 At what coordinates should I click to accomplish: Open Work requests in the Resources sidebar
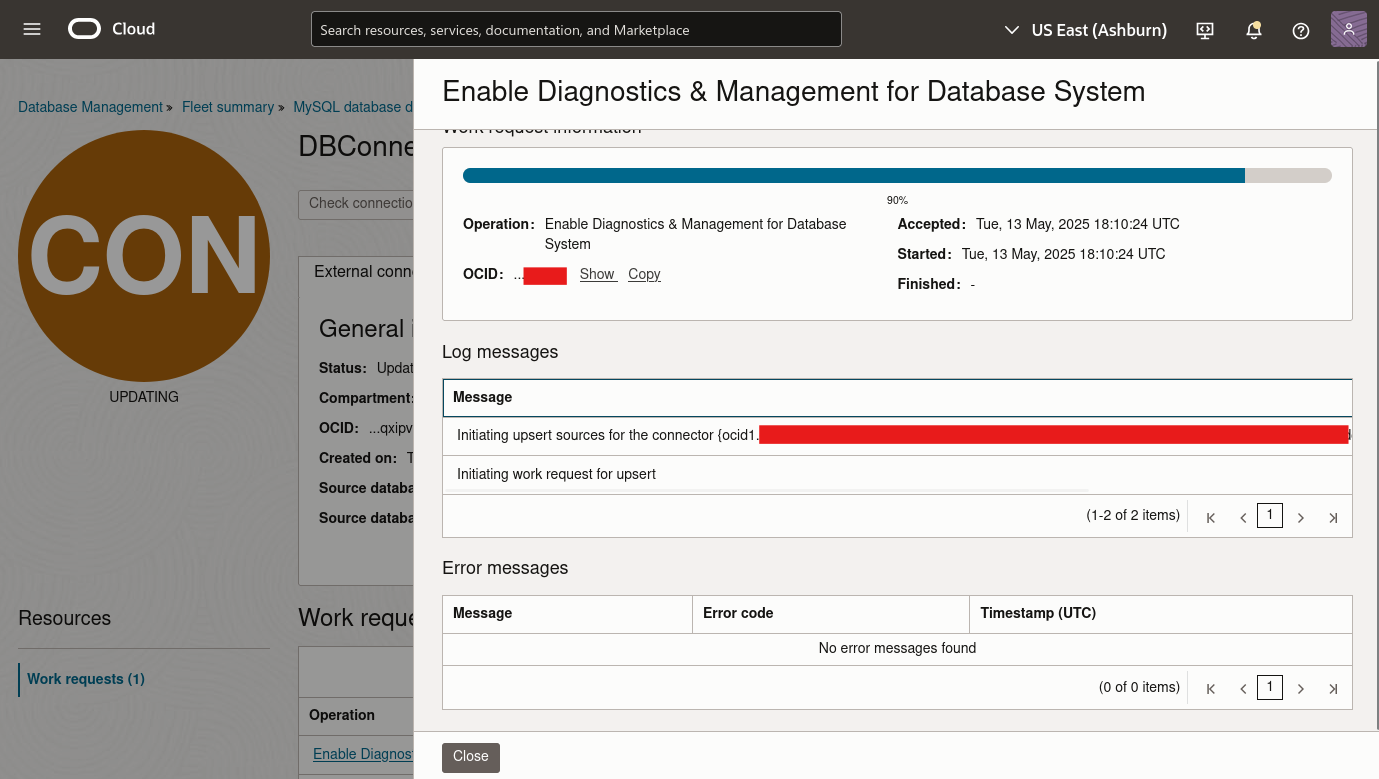pyautogui.click(x=86, y=679)
